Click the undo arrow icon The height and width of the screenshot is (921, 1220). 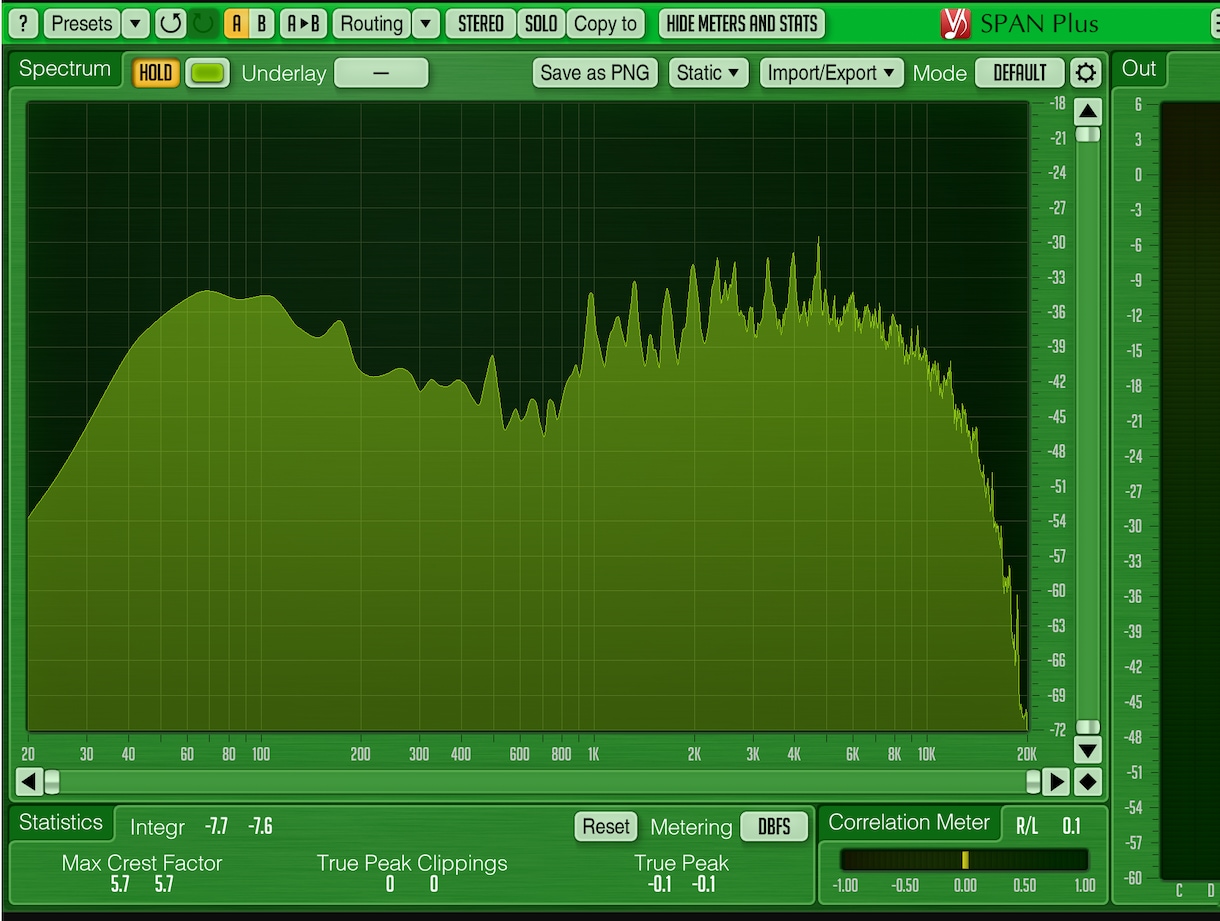tap(171, 23)
